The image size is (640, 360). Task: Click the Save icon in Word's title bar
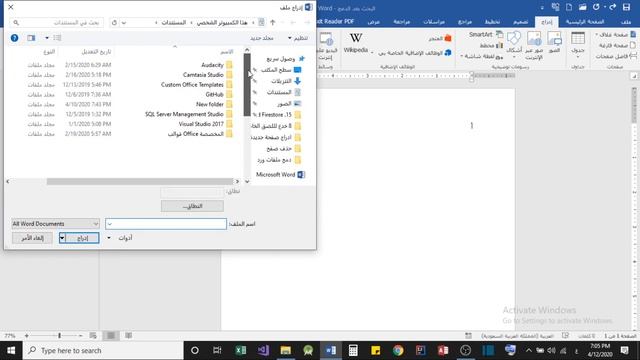(x=627, y=7)
